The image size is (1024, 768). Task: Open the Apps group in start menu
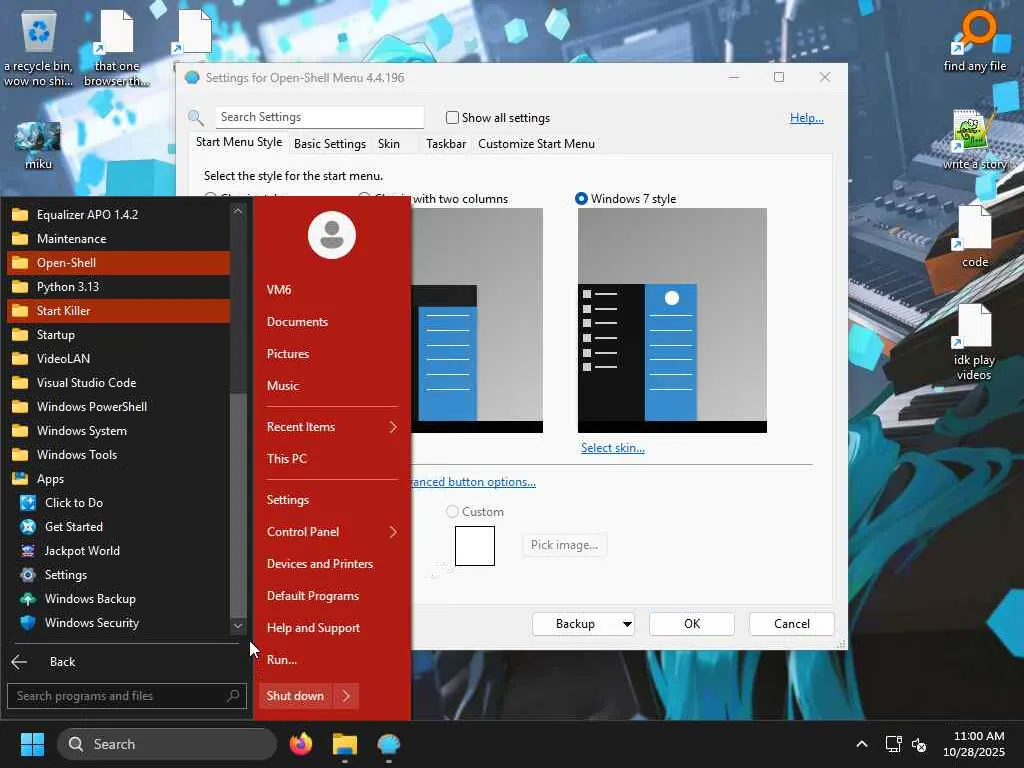(118, 479)
